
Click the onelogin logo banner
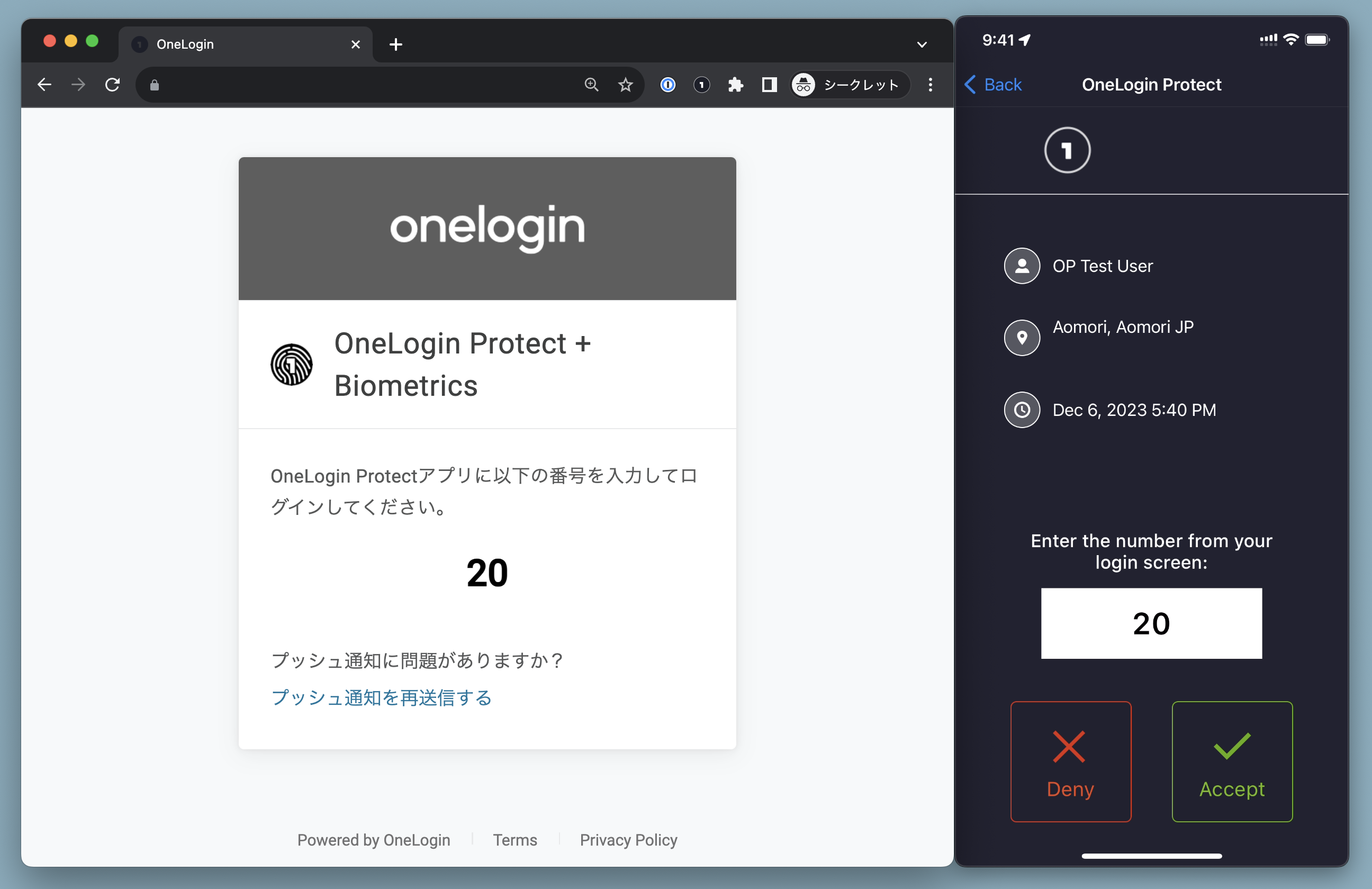tap(487, 228)
